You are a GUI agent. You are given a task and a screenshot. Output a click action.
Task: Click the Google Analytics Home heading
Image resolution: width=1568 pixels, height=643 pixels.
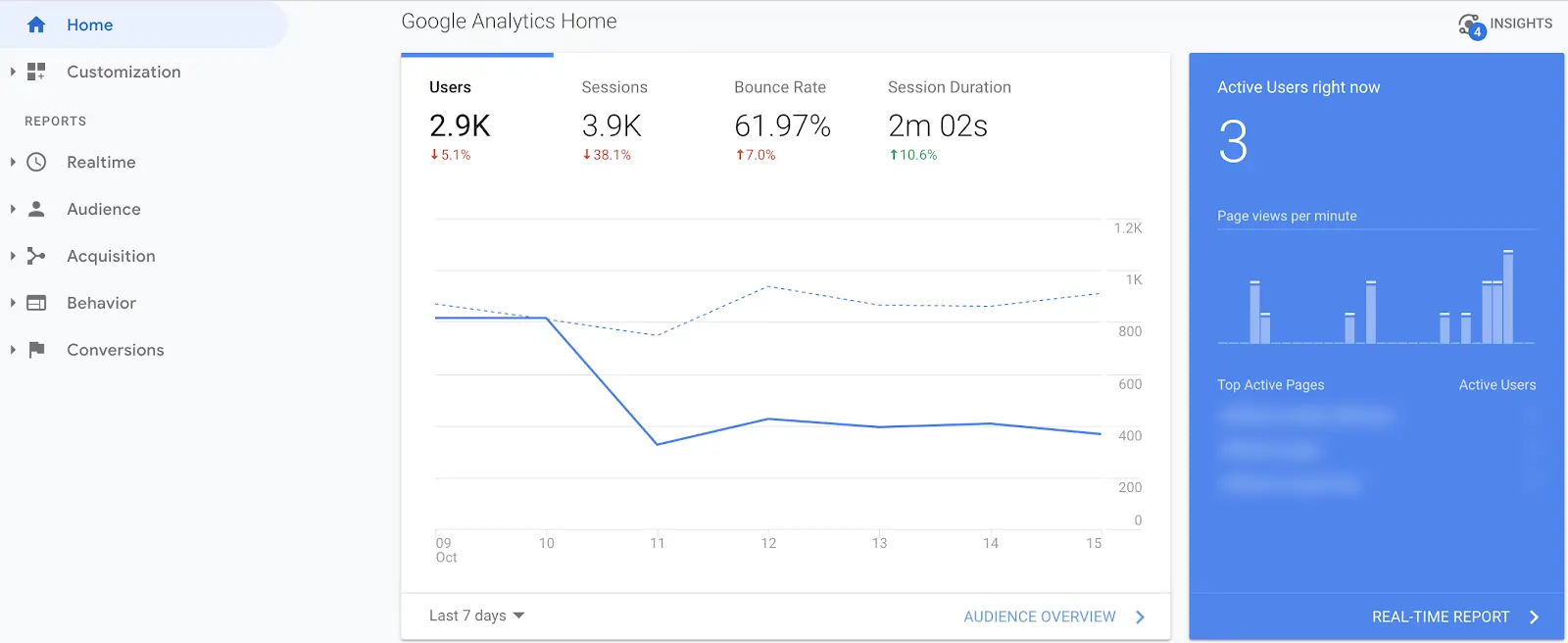click(x=509, y=22)
